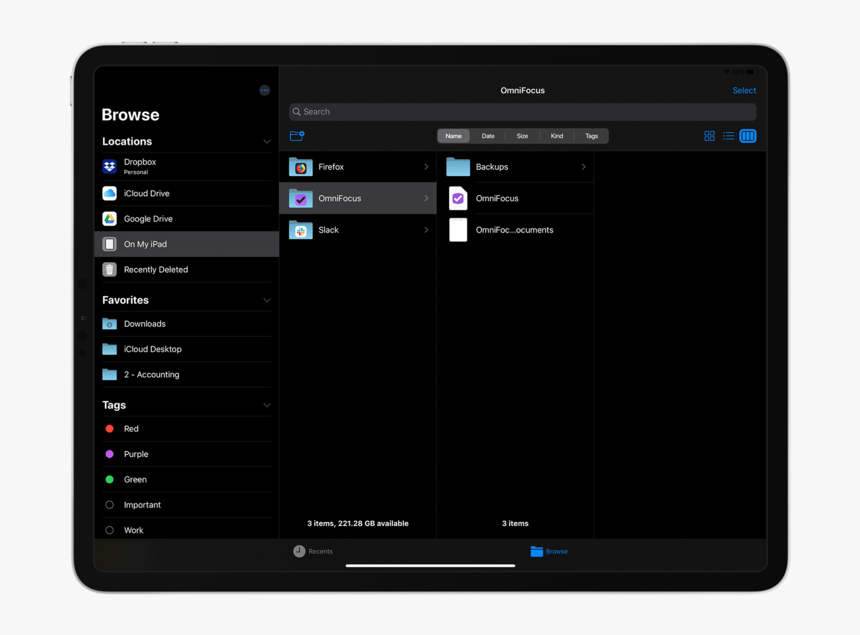860x635 pixels.
Task: Open the OmniFoc...ocuments file
Action: click(515, 230)
